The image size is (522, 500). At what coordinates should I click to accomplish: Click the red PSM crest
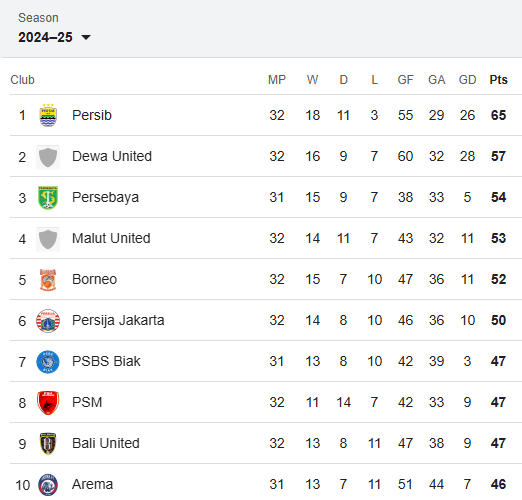point(48,403)
